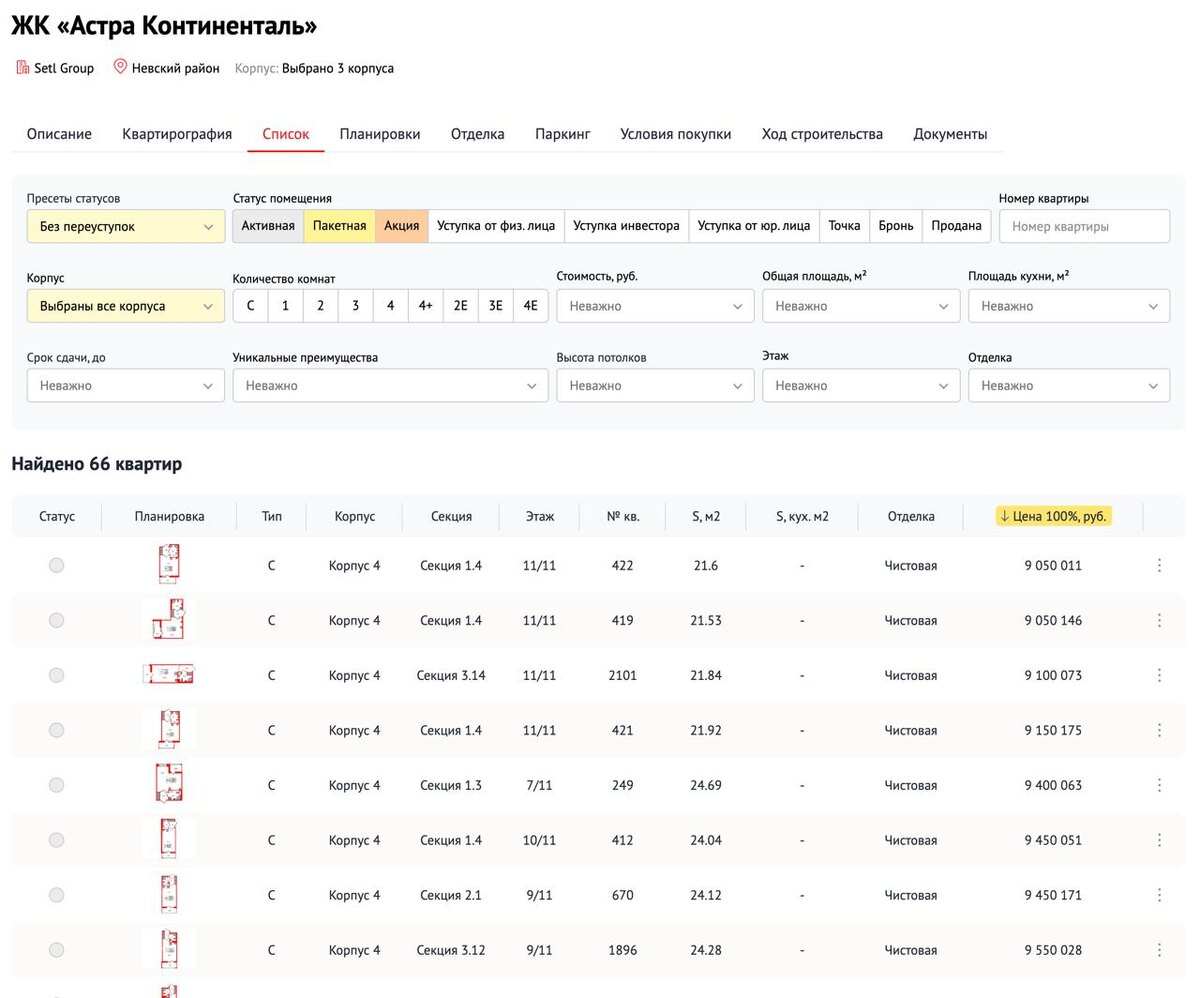1200x998 pixels.
Task: Toggle the Акция status filter
Action: tap(402, 226)
